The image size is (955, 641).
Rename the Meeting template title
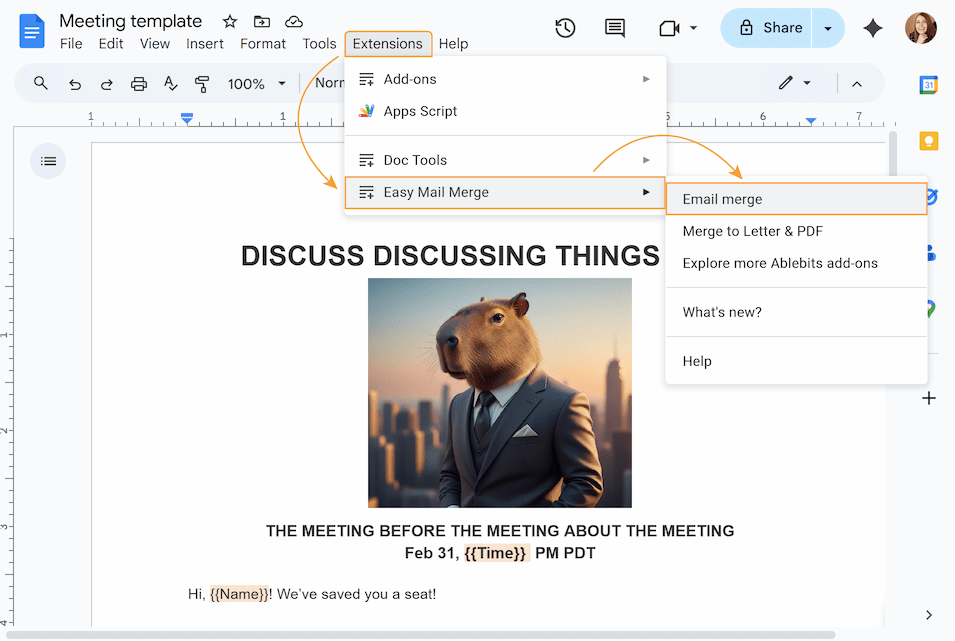pos(130,21)
